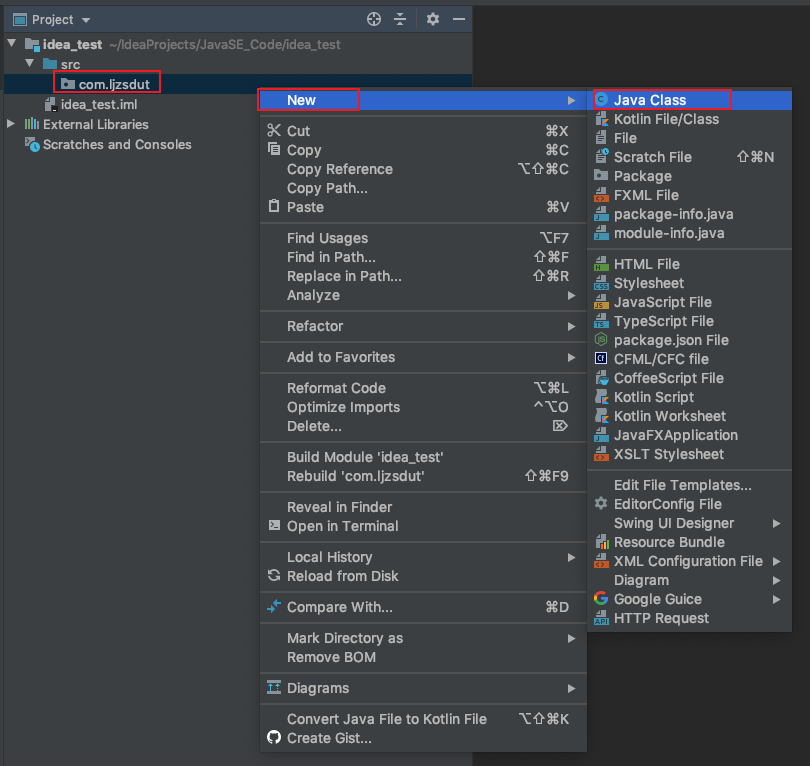
Task: Choose XSLT Stylesheet entry
Action: [x=690, y=454]
